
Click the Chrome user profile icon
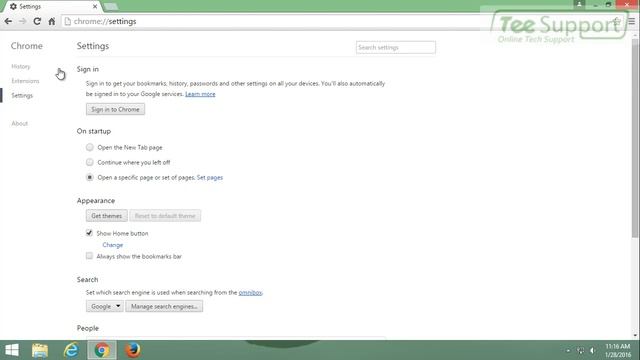(x=579, y=4)
